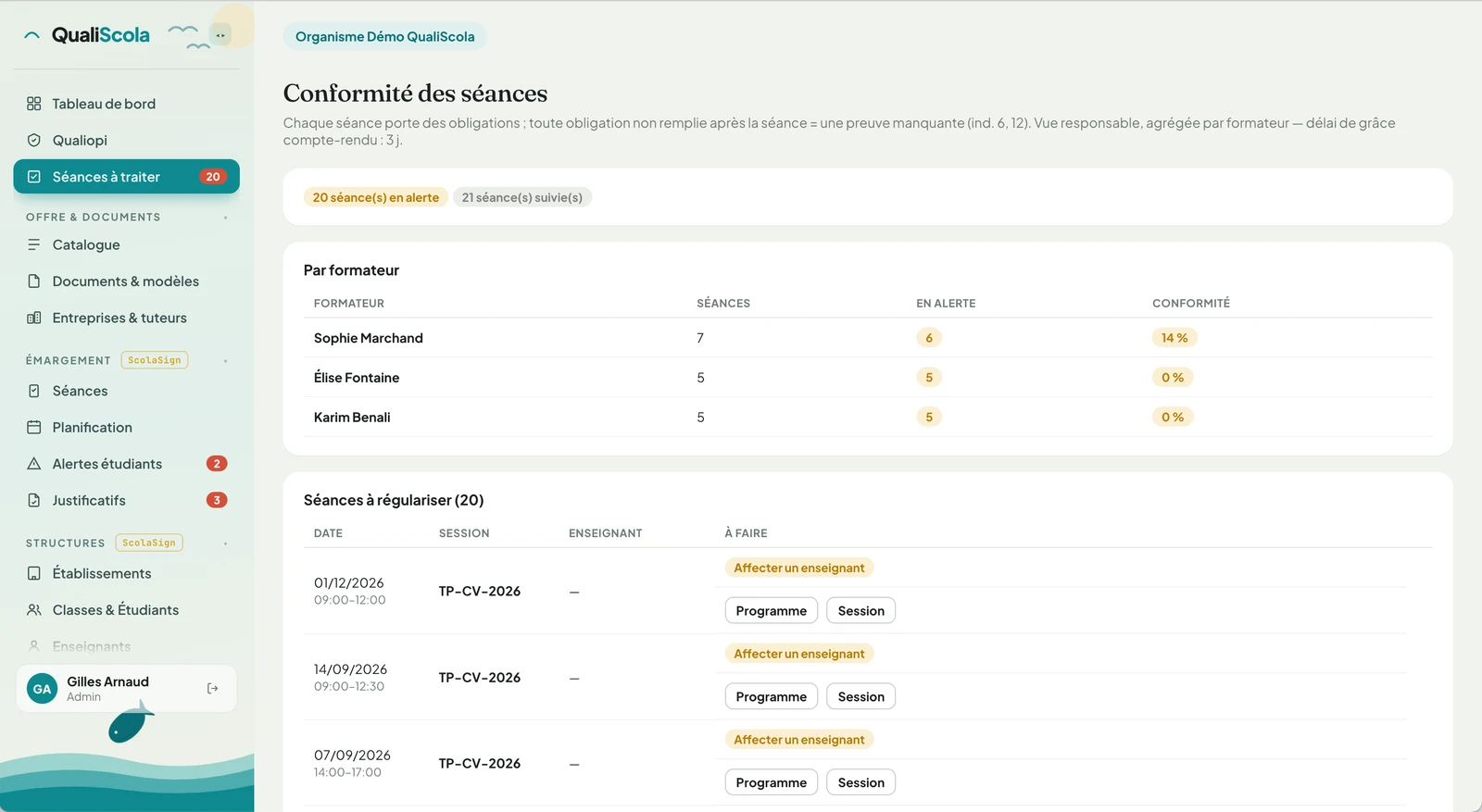Collapse the Offre & Documents section
Screen dimensions: 1482x812
click(x=225, y=218)
